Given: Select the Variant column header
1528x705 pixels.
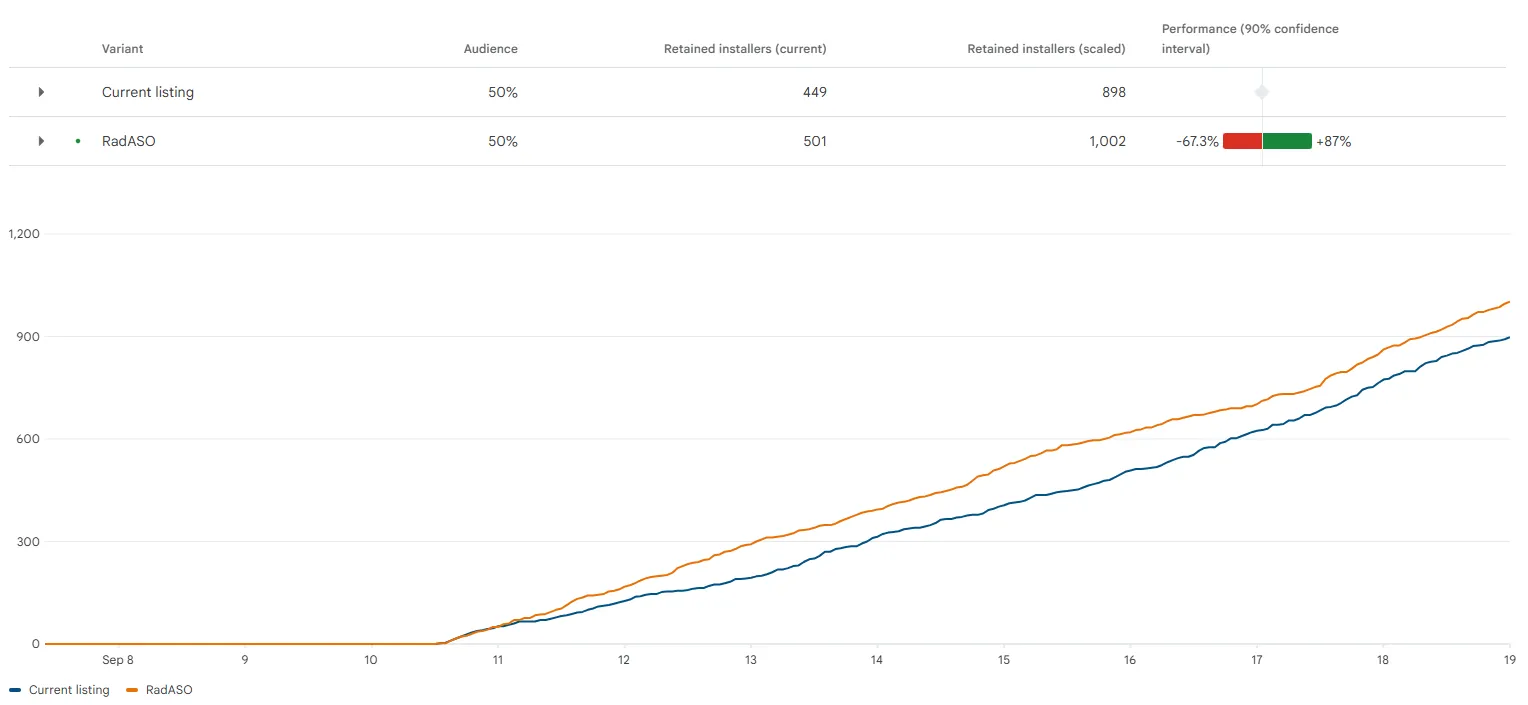Looking at the screenshot, I should (x=122, y=49).
